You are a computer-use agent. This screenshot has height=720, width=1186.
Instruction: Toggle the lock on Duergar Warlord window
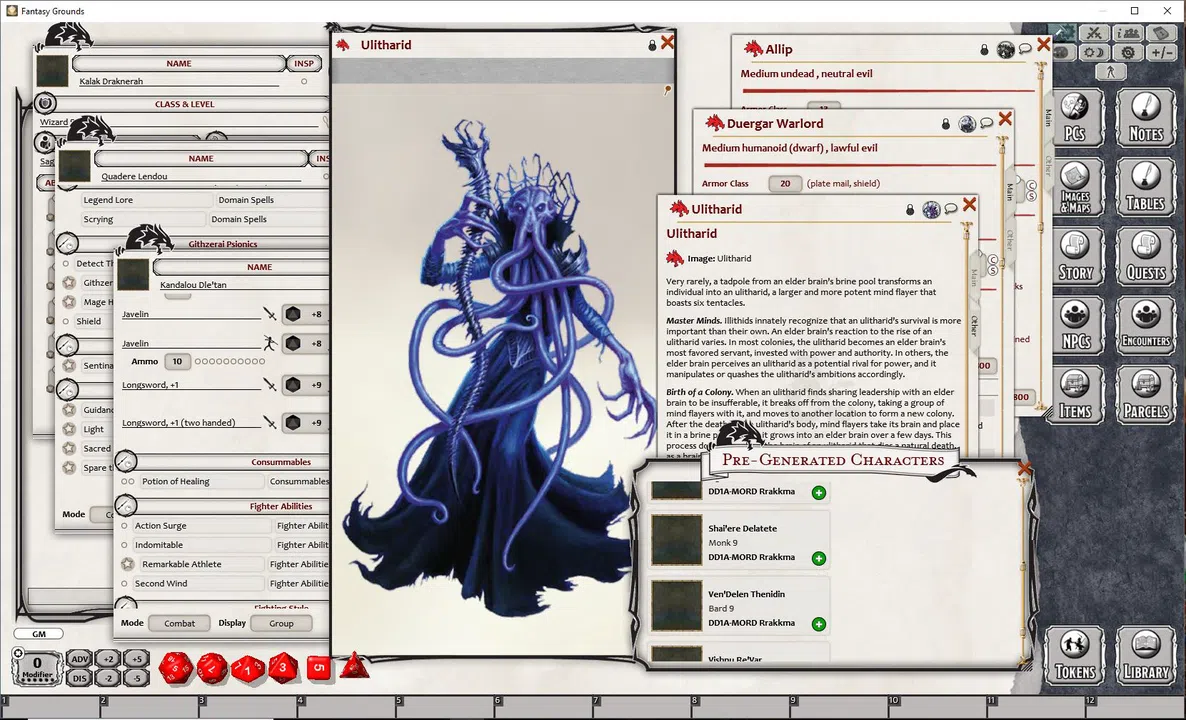[945, 124]
